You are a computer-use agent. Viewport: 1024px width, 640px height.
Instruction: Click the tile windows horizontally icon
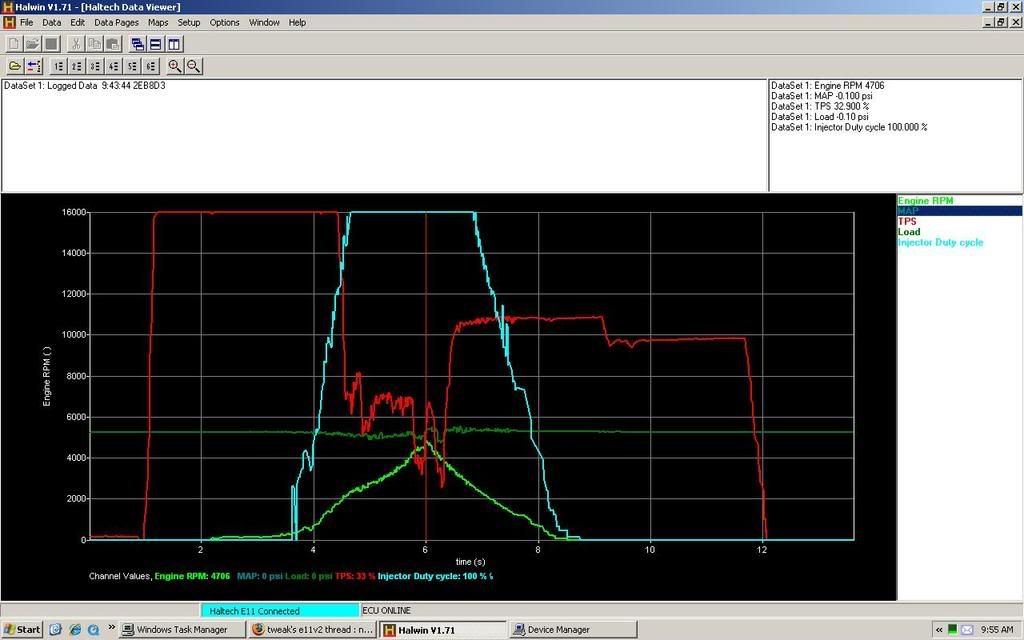point(156,44)
